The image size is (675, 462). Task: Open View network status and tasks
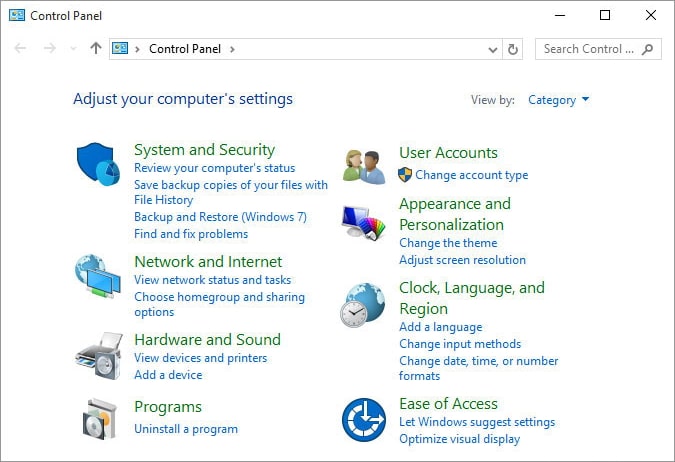(x=212, y=280)
